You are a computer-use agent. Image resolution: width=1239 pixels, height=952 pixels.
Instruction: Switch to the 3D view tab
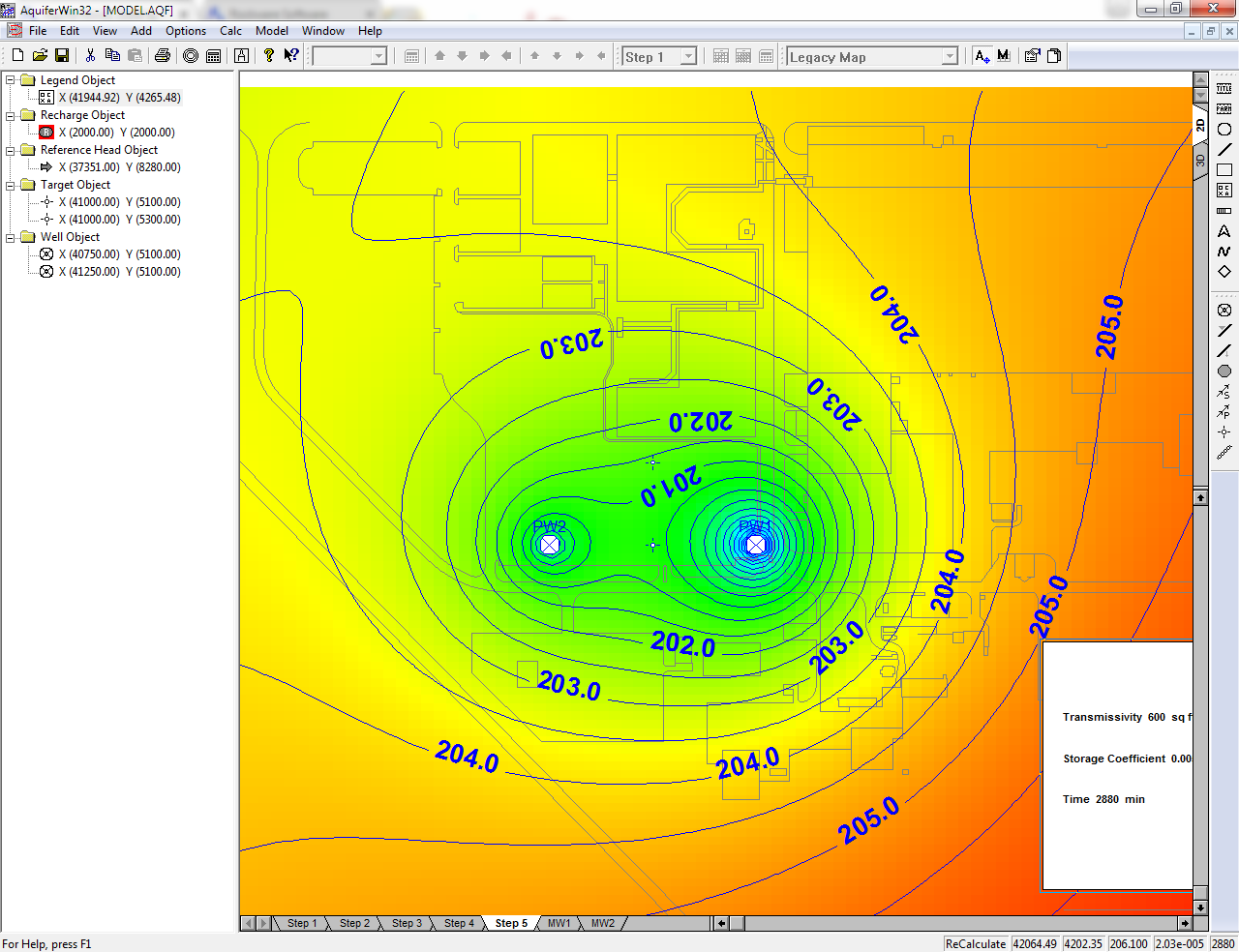click(1200, 161)
